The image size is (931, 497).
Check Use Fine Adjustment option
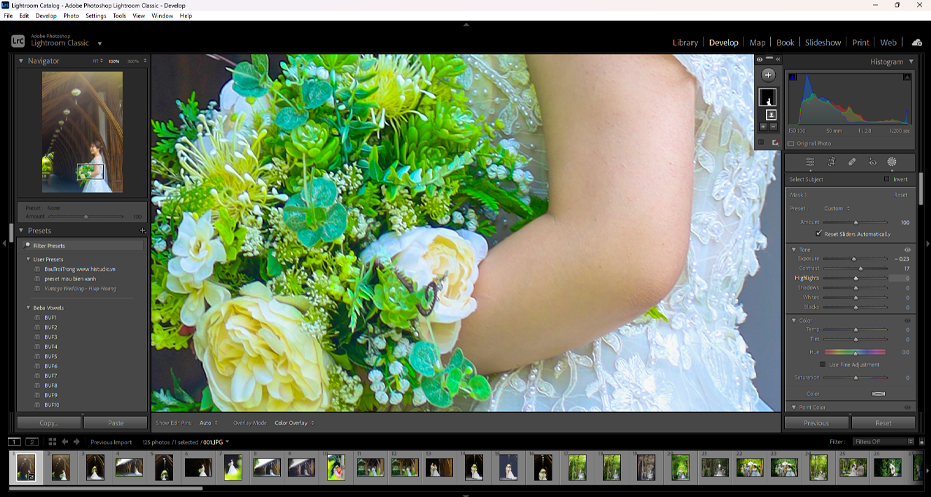click(x=822, y=364)
